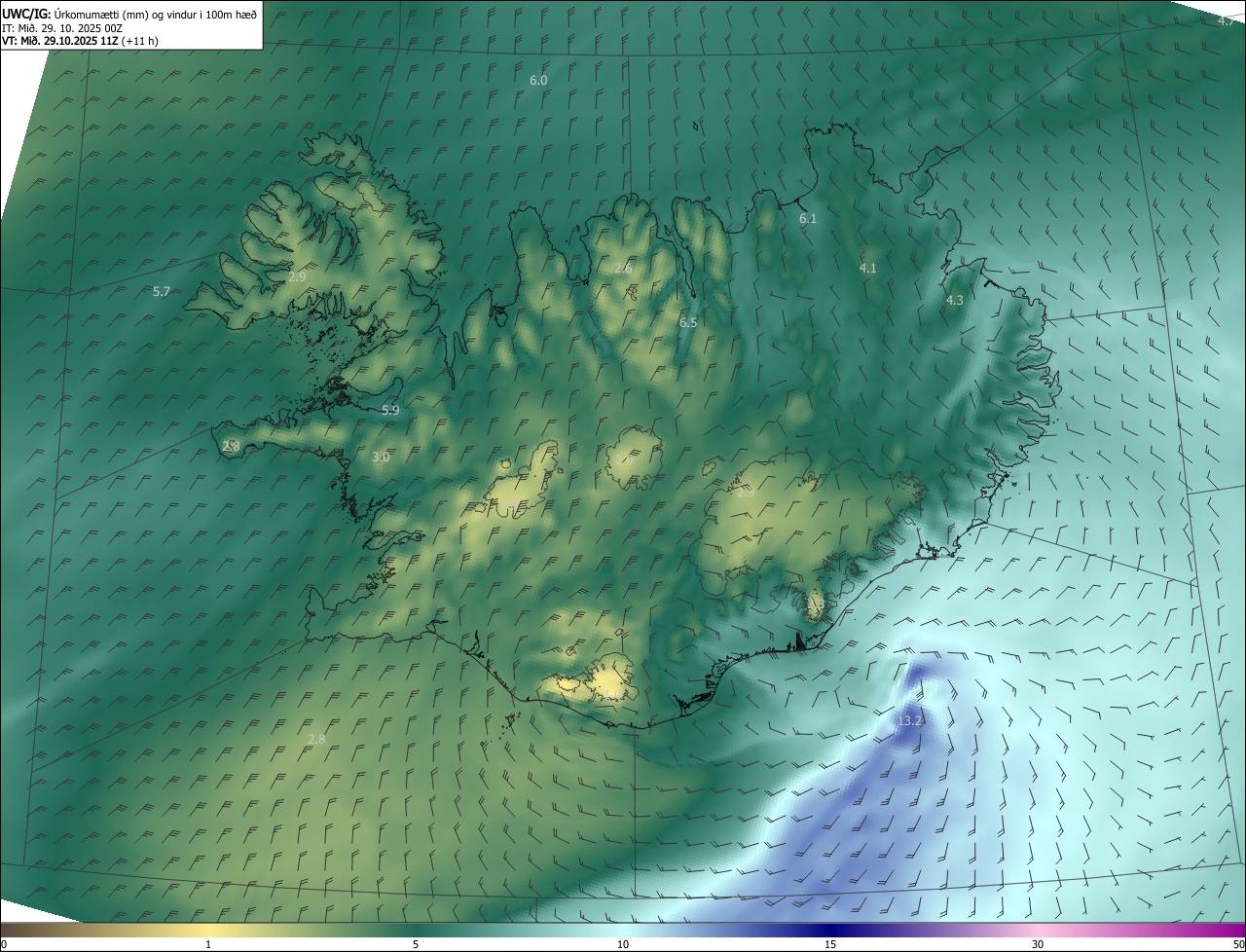The width and height of the screenshot is (1246, 952).
Task: Click the 4.7 value in the top corner
Action: 1227,20
